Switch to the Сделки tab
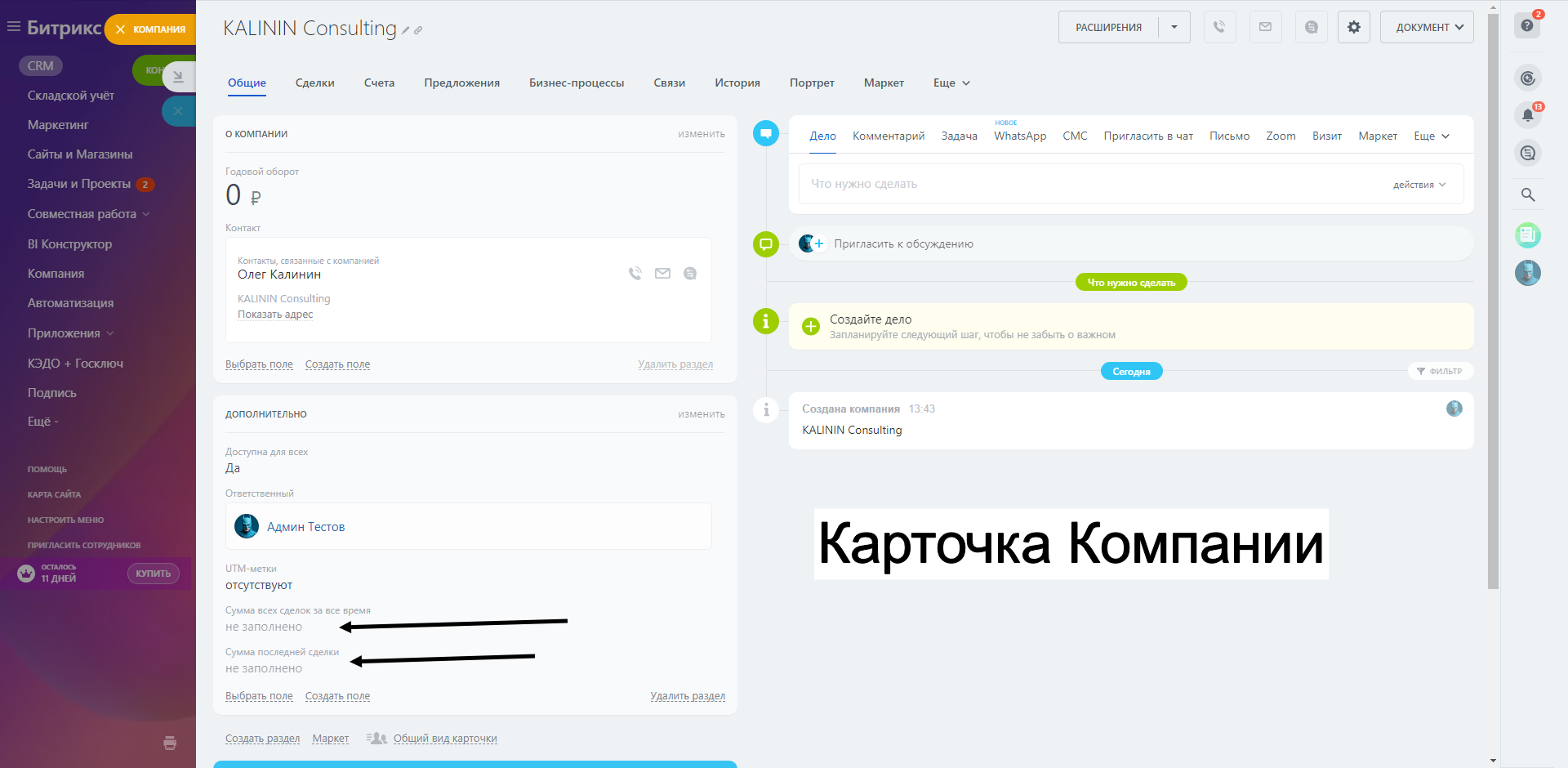Image resolution: width=1568 pixels, height=768 pixels. [315, 83]
